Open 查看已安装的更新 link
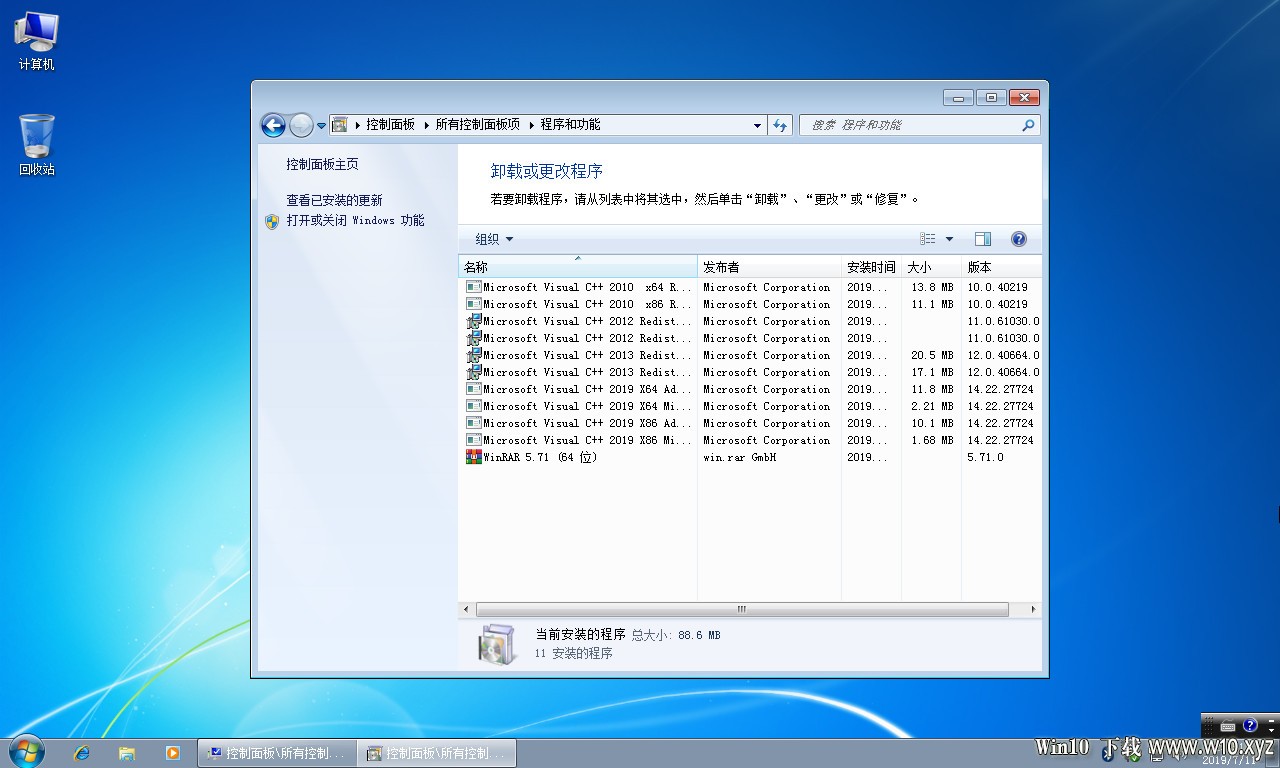 click(334, 200)
